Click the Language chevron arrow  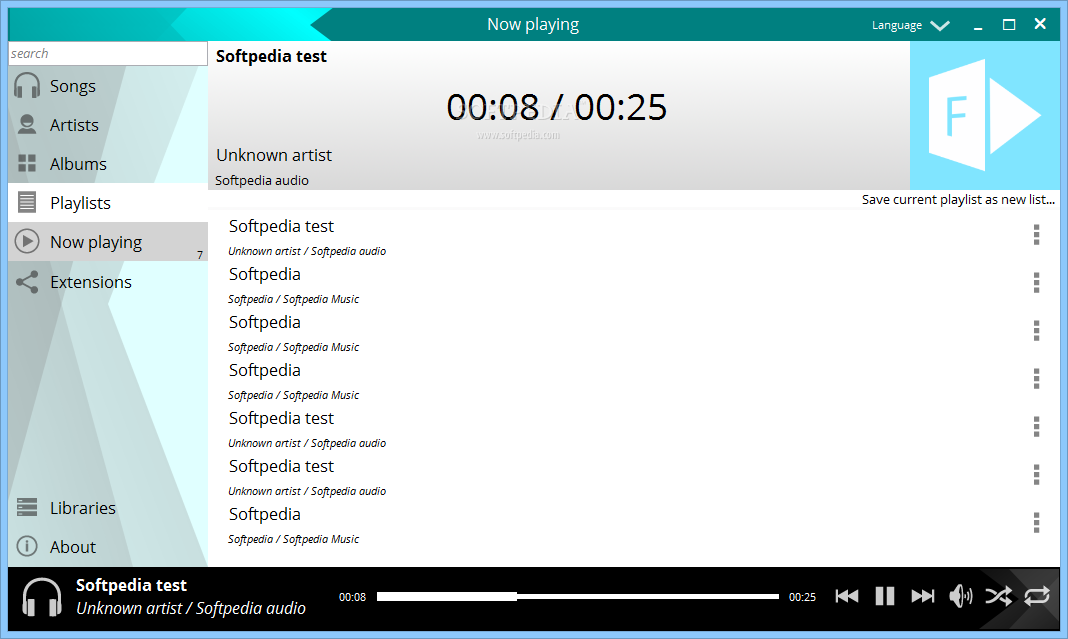[940, 26]
